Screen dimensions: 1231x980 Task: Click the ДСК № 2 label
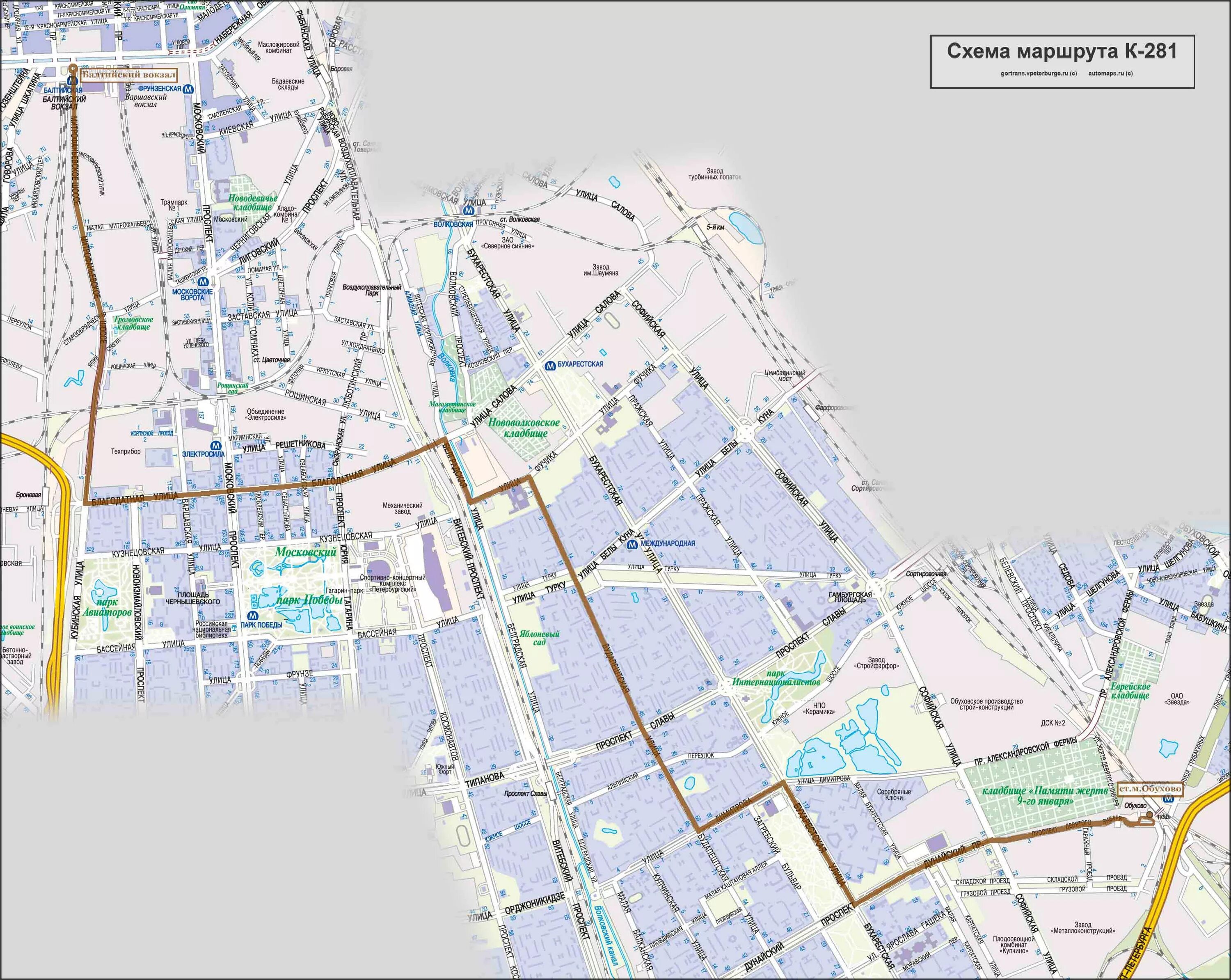(1053, 723)
